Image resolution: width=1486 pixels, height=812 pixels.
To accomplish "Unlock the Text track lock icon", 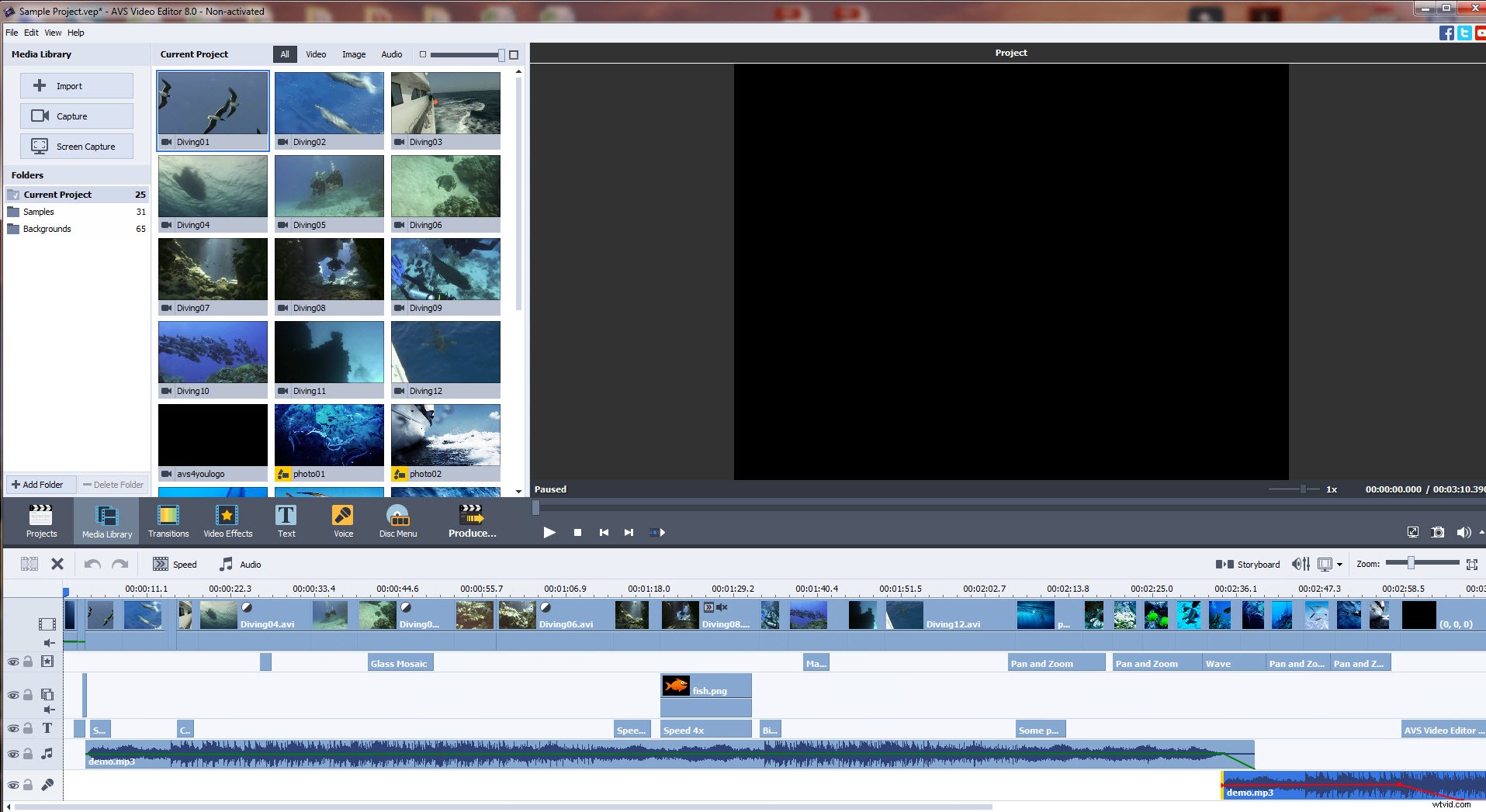I will click(x=27, y=728).
